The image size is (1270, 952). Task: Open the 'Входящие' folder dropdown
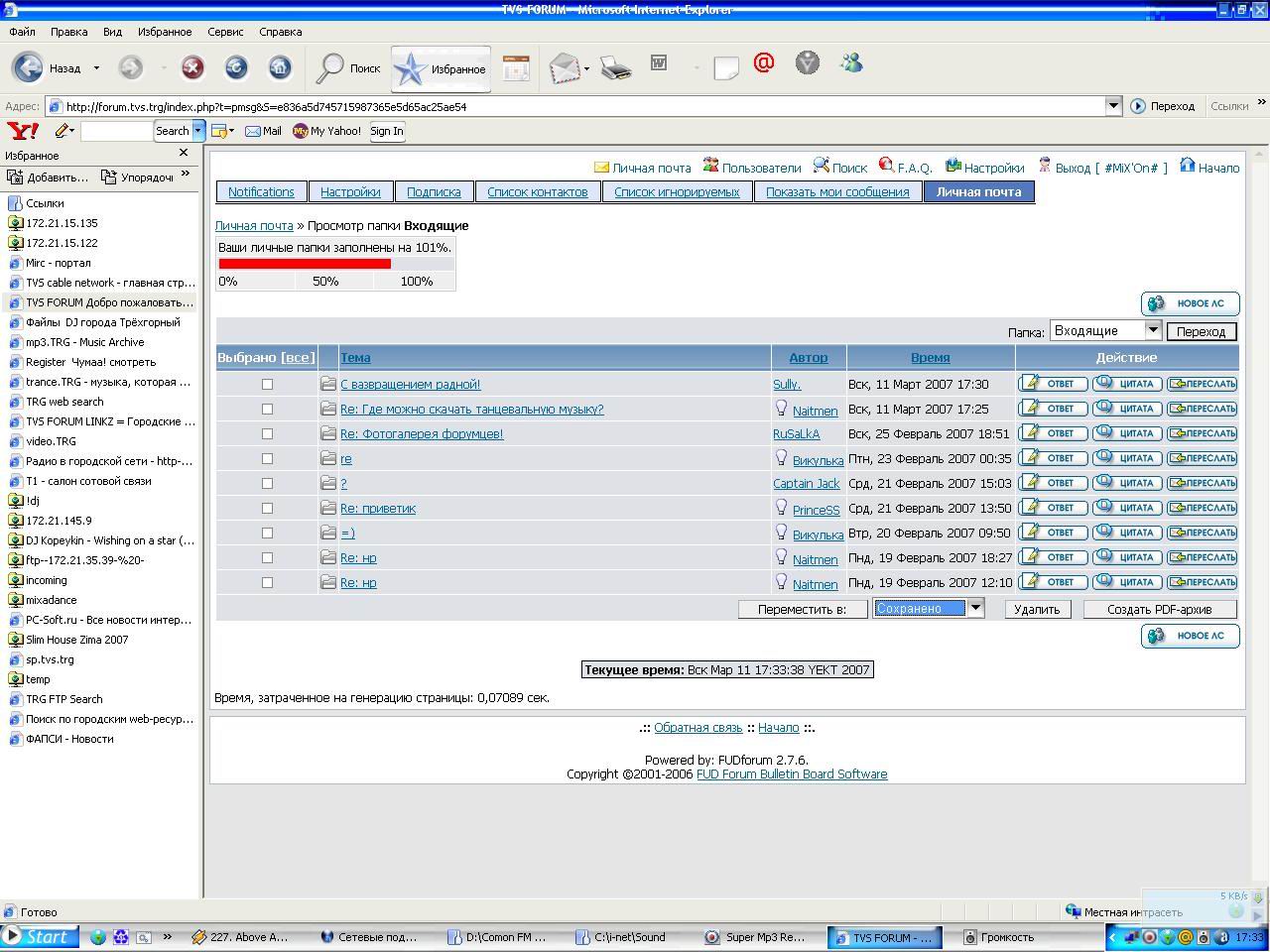coord(1153,330)
